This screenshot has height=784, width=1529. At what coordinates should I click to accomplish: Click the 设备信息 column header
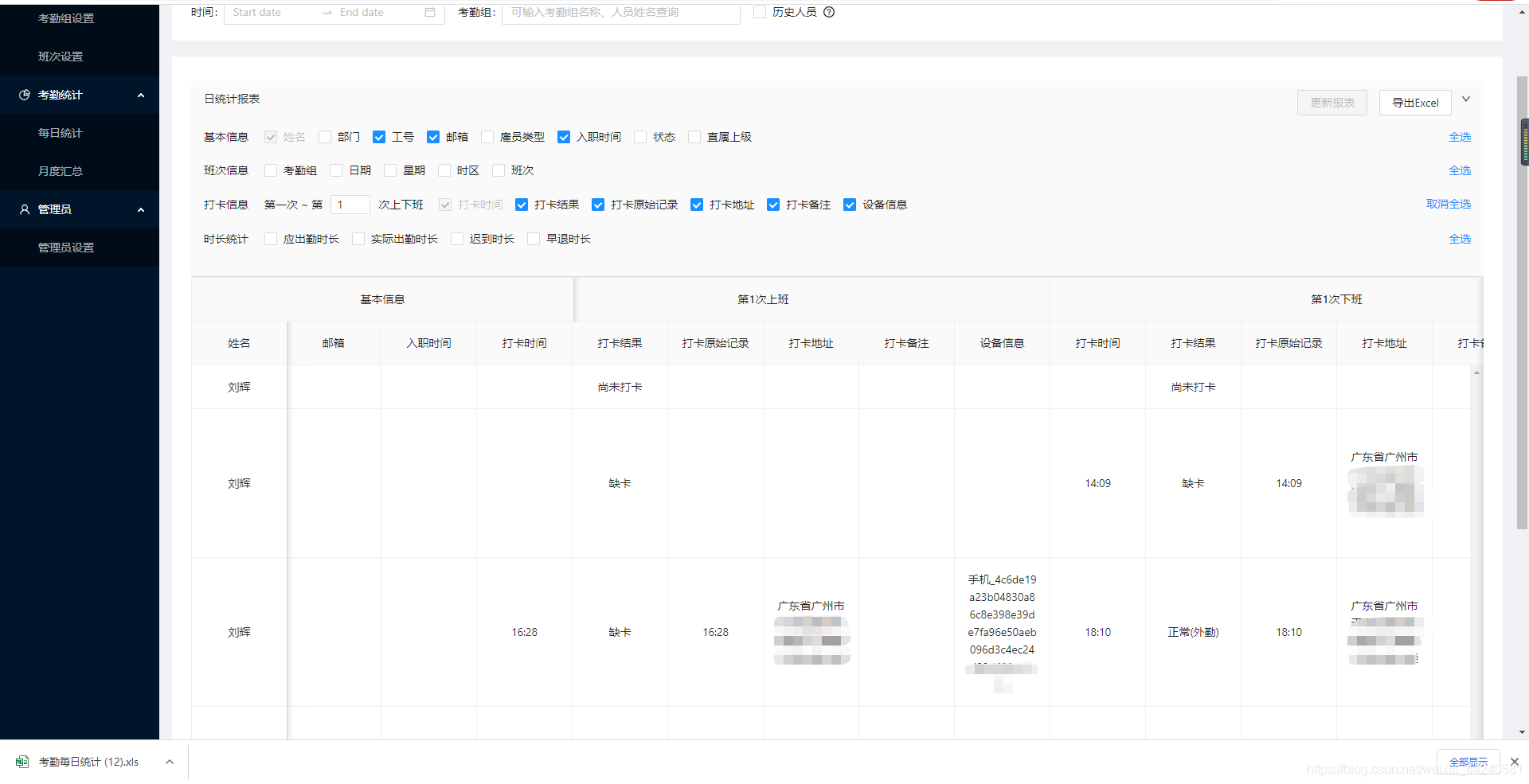(1002, 343)
